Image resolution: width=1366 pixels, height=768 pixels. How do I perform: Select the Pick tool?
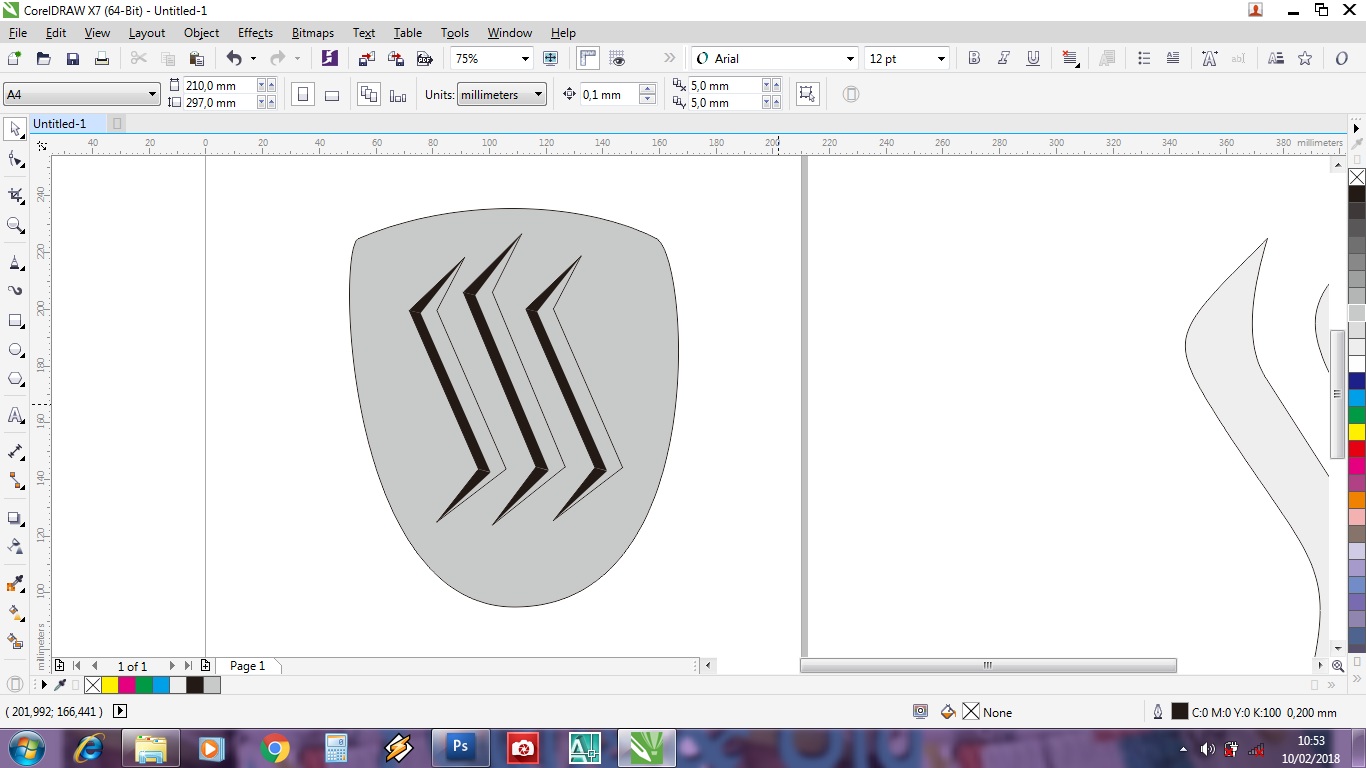(15, 129)
